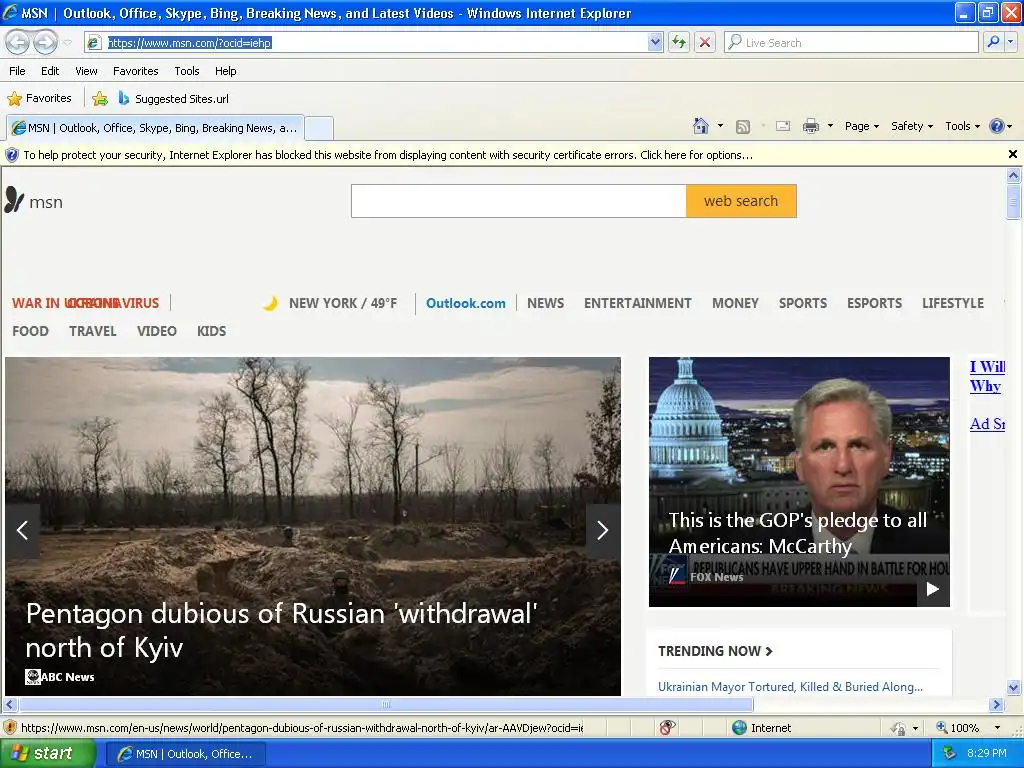Expand the zoom level dropdown arrow
The height and width of the screenshot is (768, 1024).
(x=997, y=728)
